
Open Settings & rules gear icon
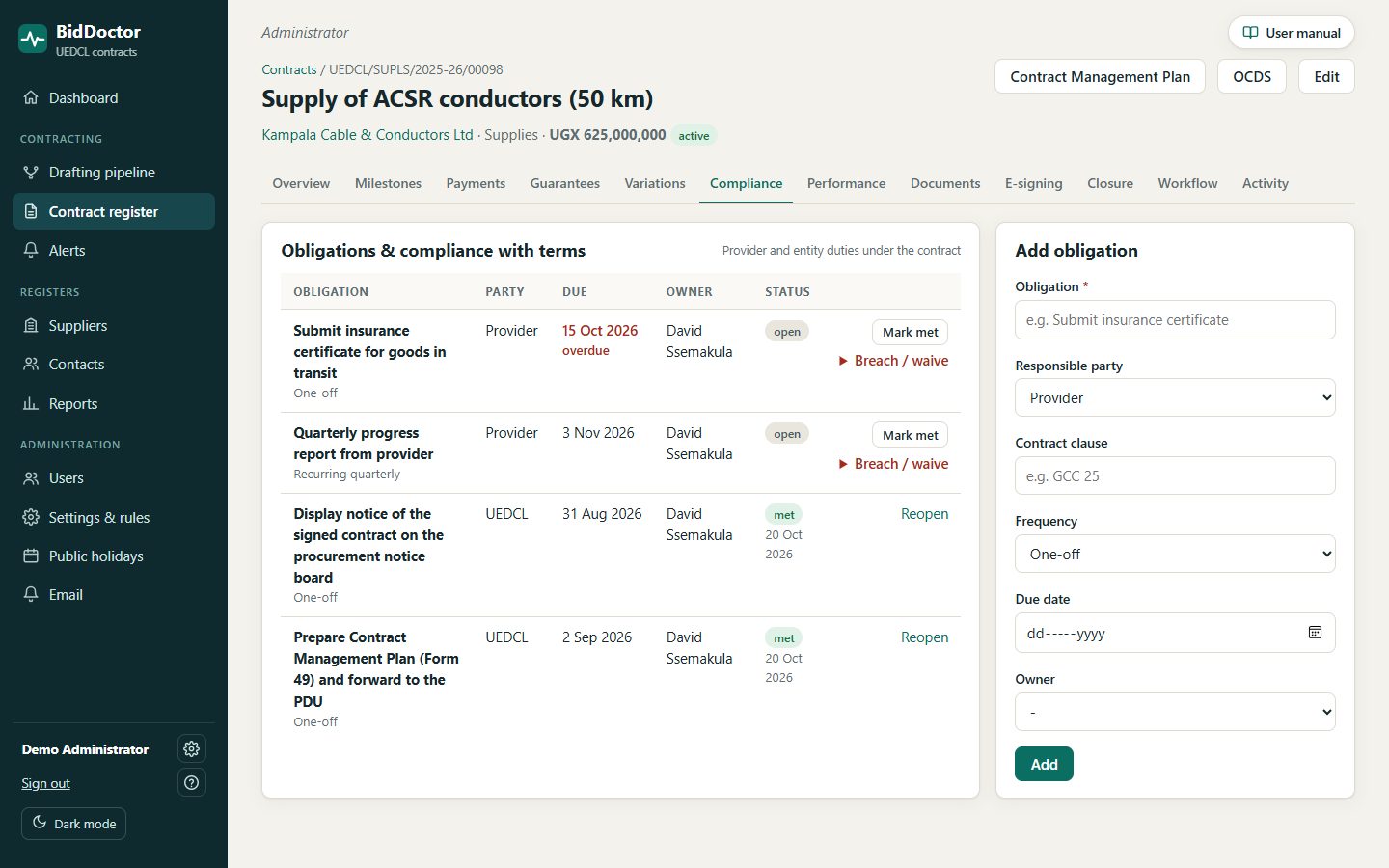[31, 518]
